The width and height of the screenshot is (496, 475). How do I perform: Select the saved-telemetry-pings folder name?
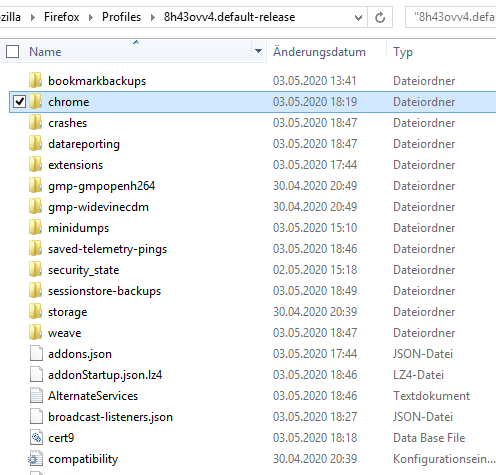(x=107, y=249)
